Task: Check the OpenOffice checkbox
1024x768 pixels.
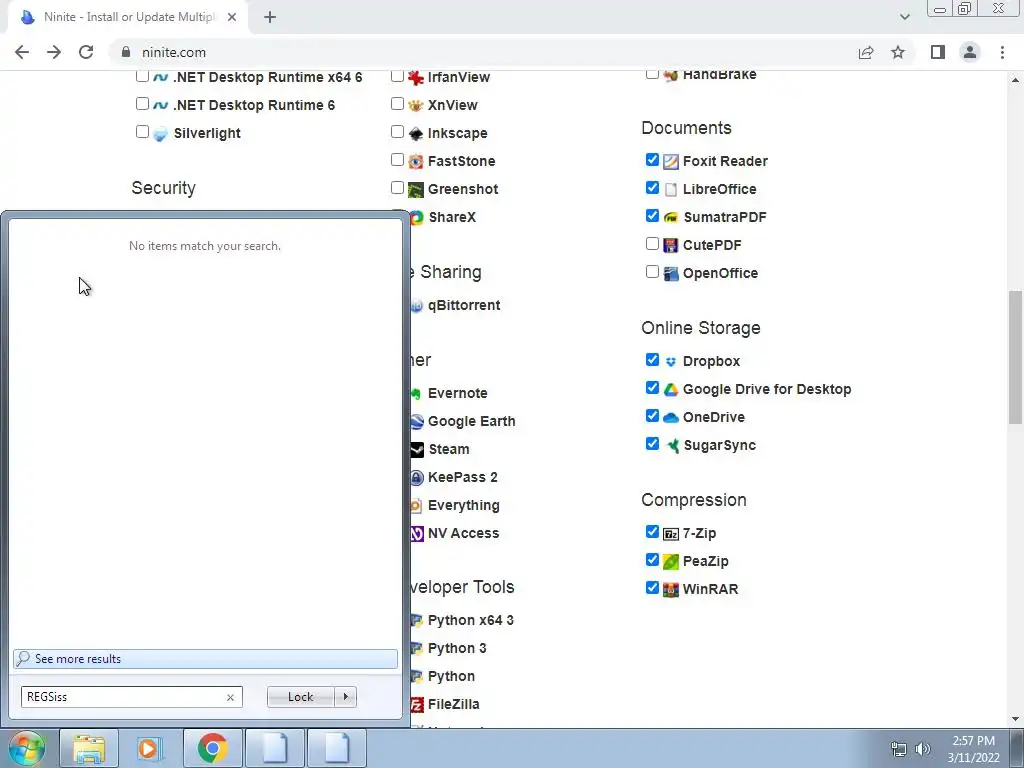Action: coord(652,272)
